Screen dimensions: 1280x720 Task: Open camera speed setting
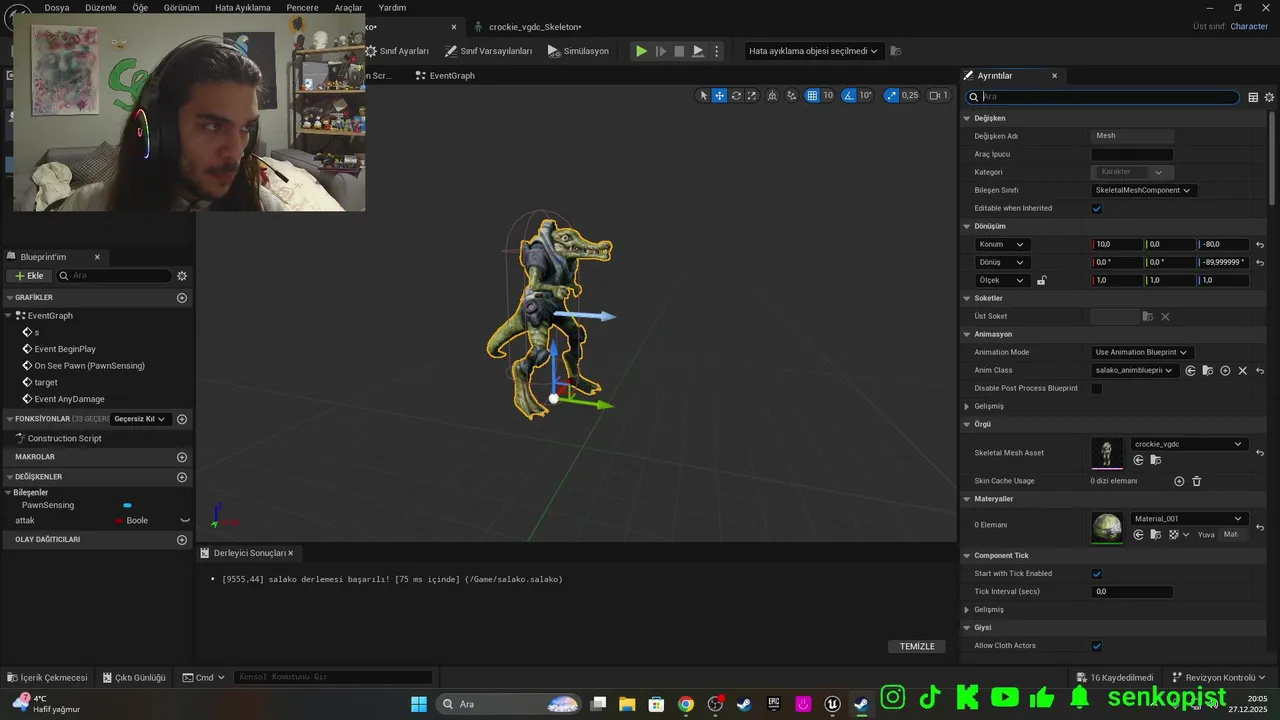click(x=938, y=96)
